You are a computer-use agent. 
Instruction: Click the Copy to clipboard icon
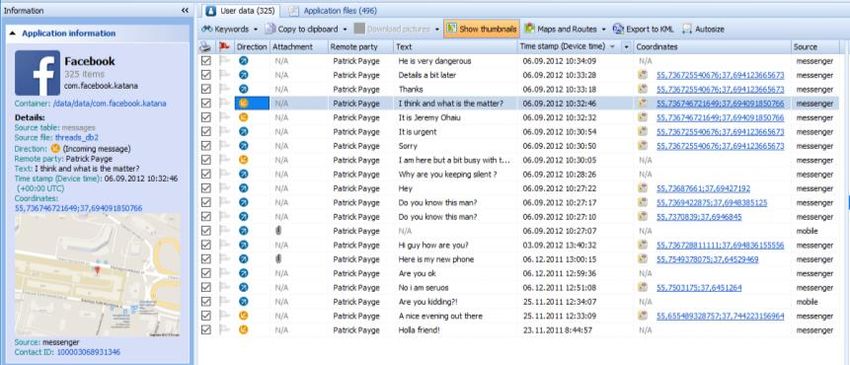(x=271, y=29)
